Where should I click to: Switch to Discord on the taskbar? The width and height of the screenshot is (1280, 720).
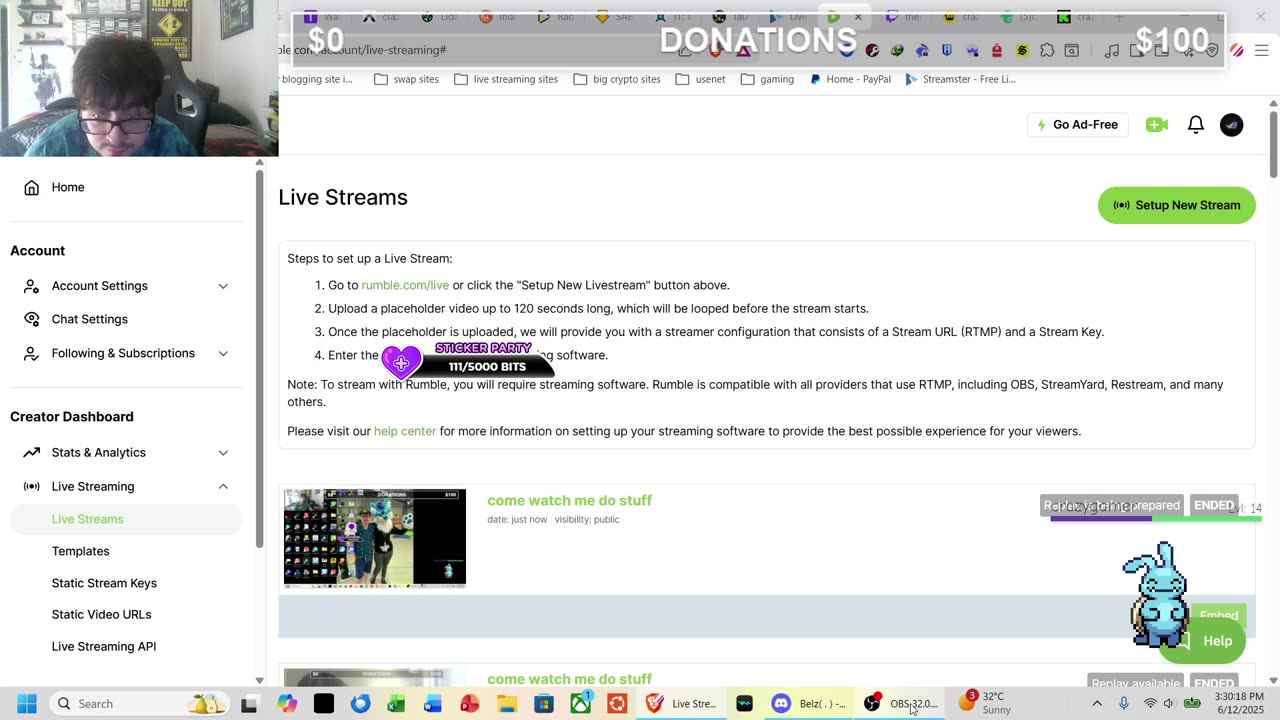click(809, 704)
